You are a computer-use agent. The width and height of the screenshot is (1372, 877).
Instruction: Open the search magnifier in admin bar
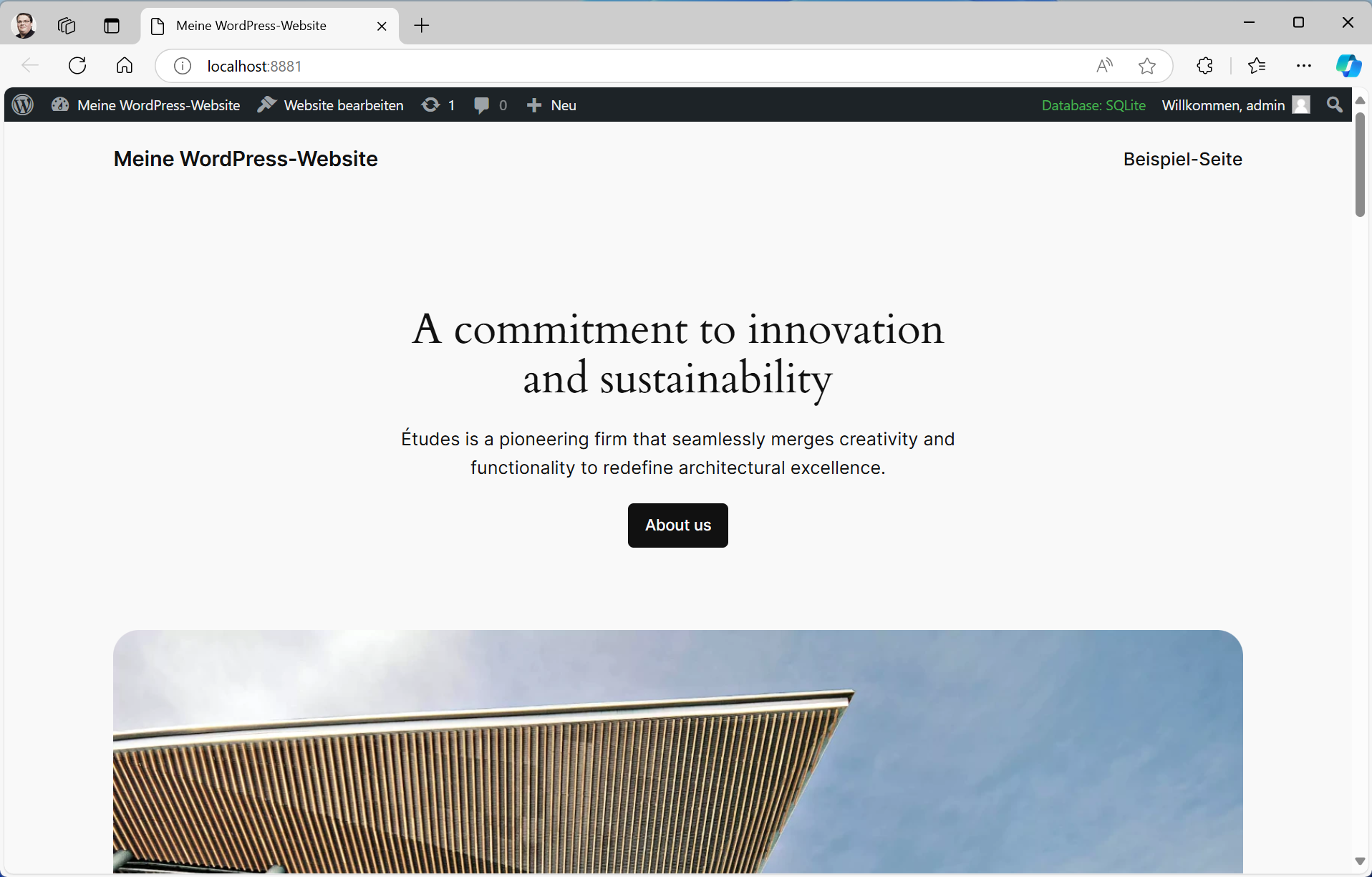[x=1334, y=105]
